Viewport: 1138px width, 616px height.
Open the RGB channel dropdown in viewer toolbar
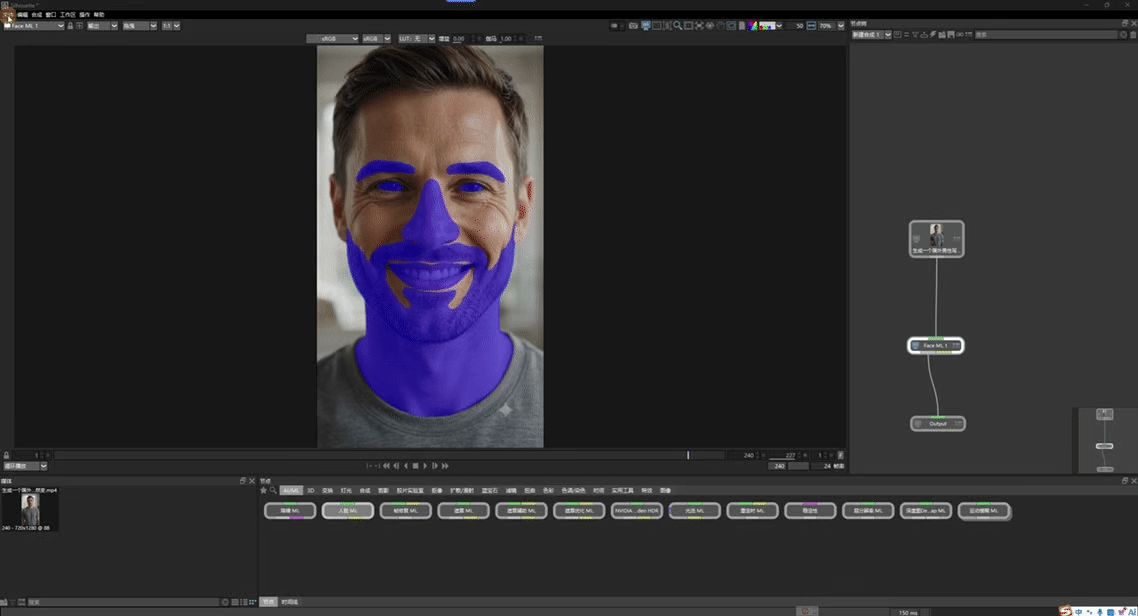(772, 26)
